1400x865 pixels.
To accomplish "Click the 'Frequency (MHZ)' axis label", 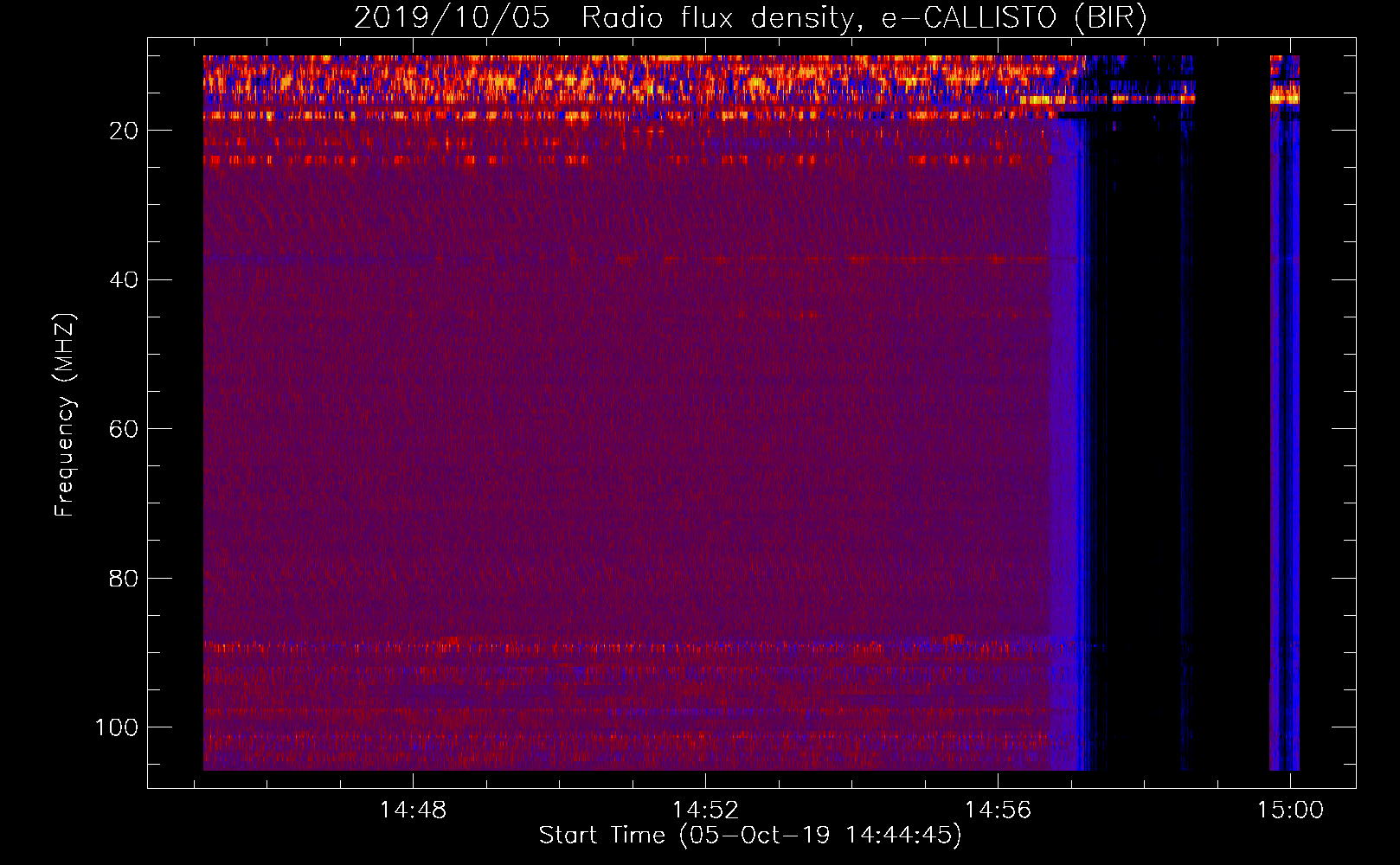I will [x=65, y=414].
